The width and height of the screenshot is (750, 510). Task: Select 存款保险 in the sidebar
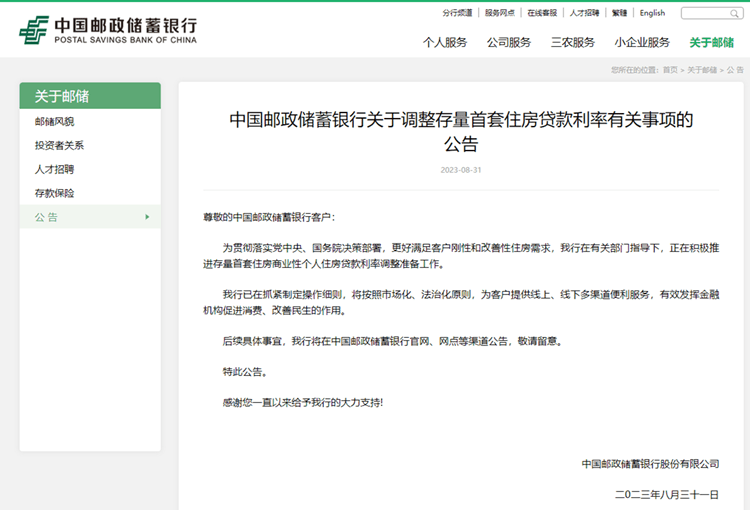coord(55,193)
